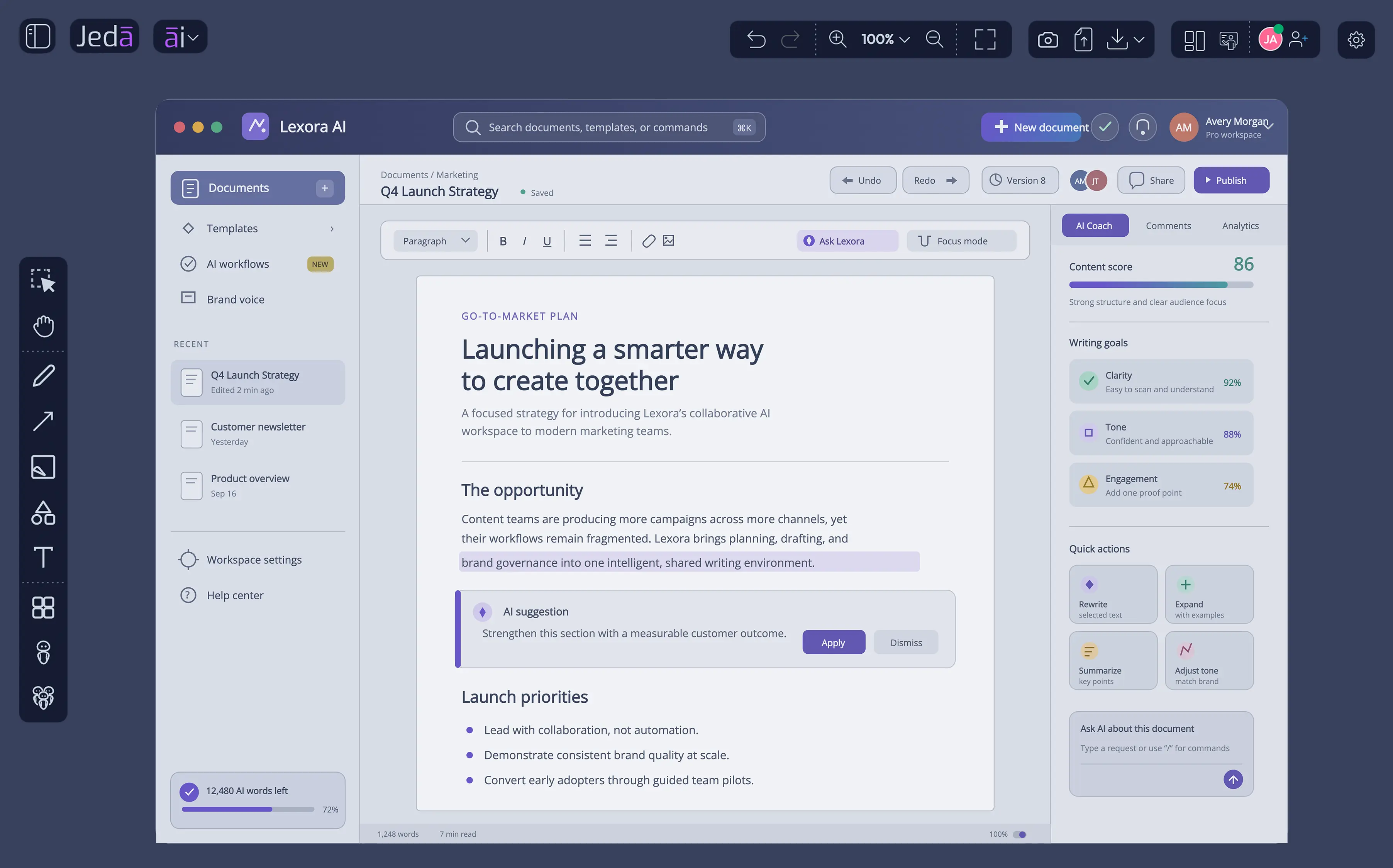Open the Jeda AI dropdown menu
Viewport: 1393px width, 868px height.
click(x=180, y=37)
